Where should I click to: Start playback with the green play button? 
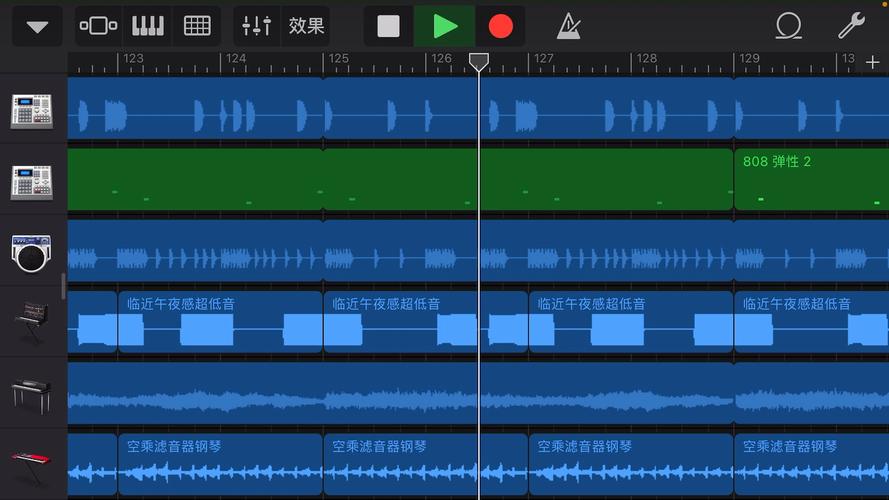(x=444, y=26)
